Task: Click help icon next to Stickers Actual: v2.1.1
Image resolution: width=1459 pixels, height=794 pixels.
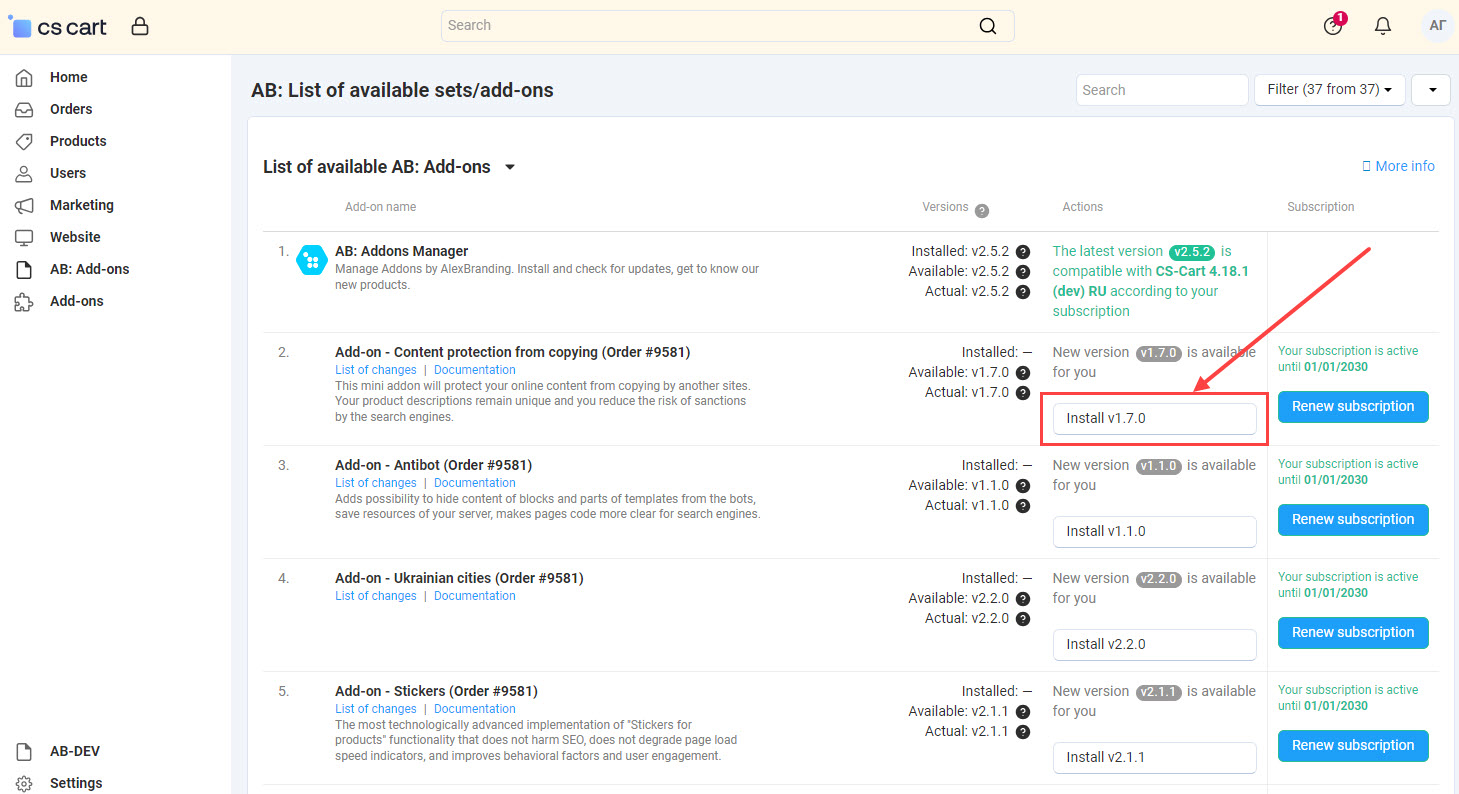Action: [x=1022, y=732]
